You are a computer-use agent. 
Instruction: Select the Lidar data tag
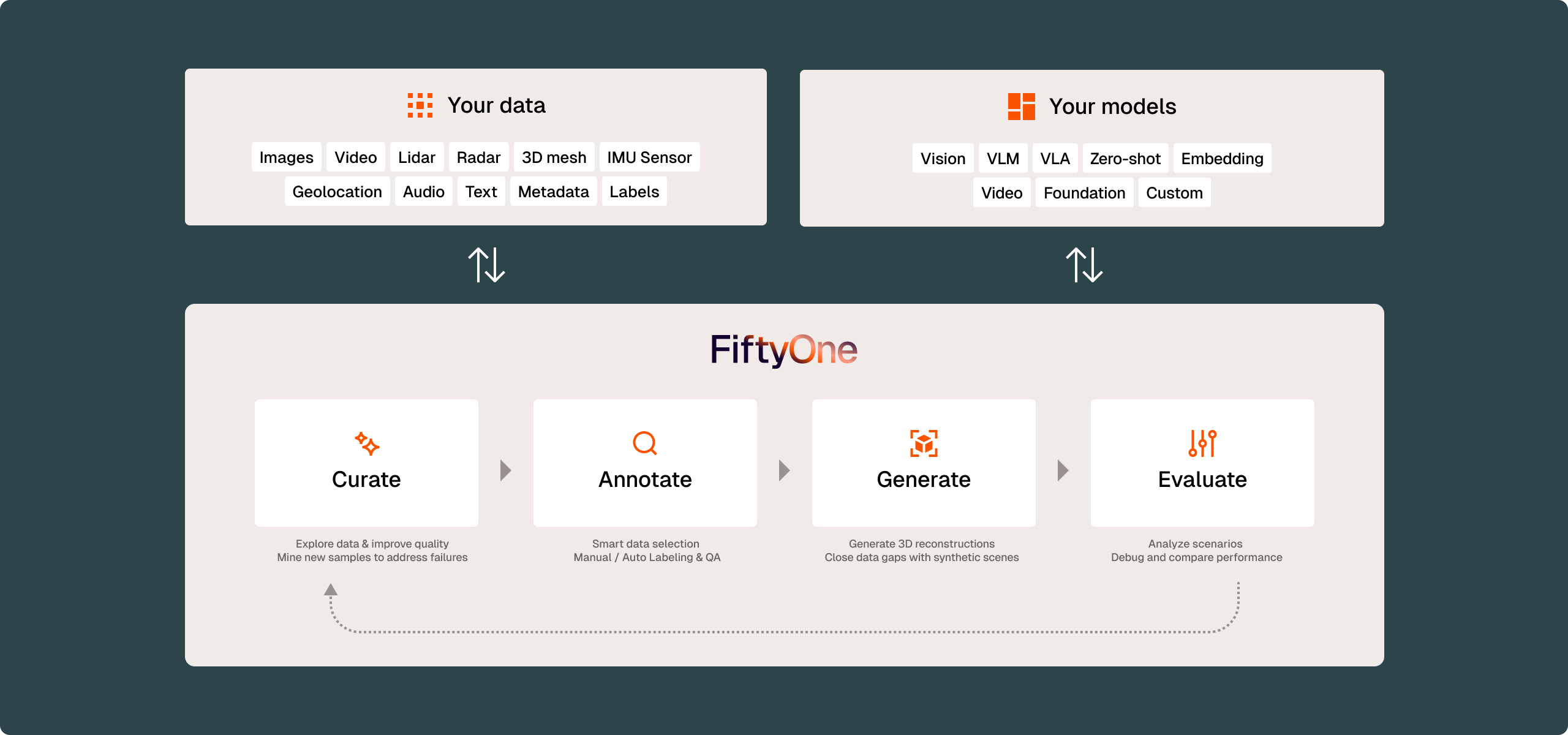tap(417, 157)
